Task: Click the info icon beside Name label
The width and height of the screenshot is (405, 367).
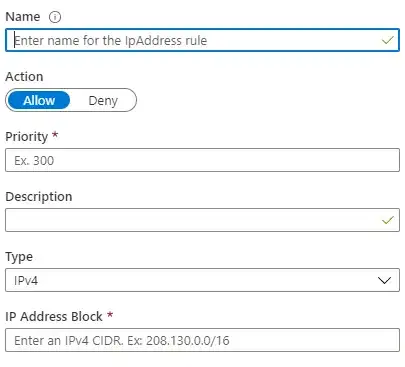Action: (x=55, y=17)
